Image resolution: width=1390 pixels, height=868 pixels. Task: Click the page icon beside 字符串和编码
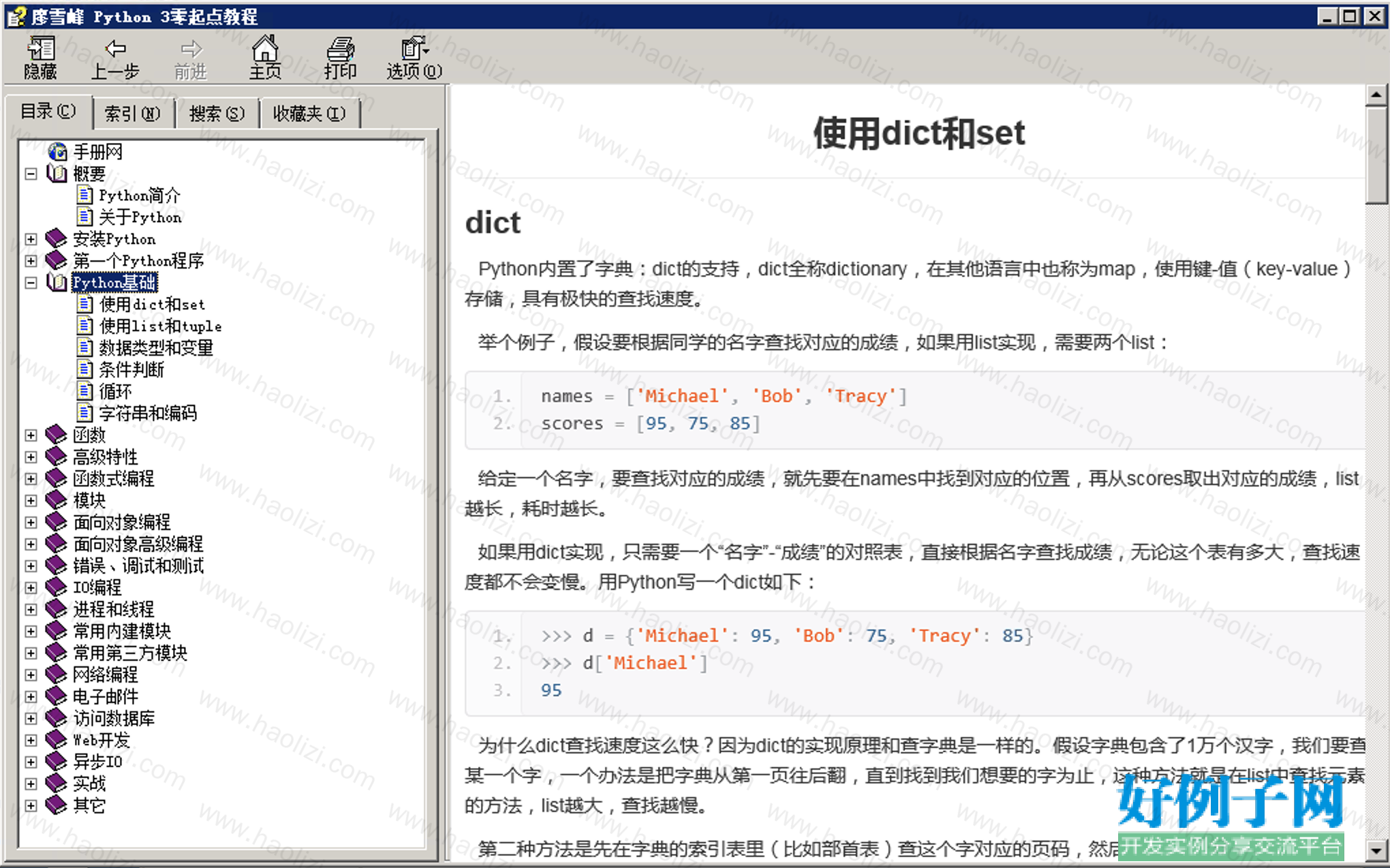point(85,413)
